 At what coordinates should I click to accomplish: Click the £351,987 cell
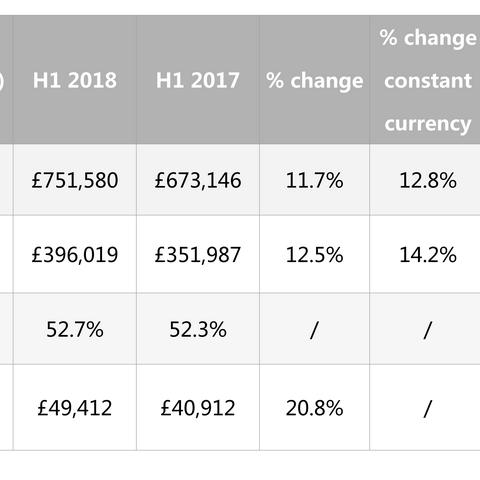(x=198, y=254)
